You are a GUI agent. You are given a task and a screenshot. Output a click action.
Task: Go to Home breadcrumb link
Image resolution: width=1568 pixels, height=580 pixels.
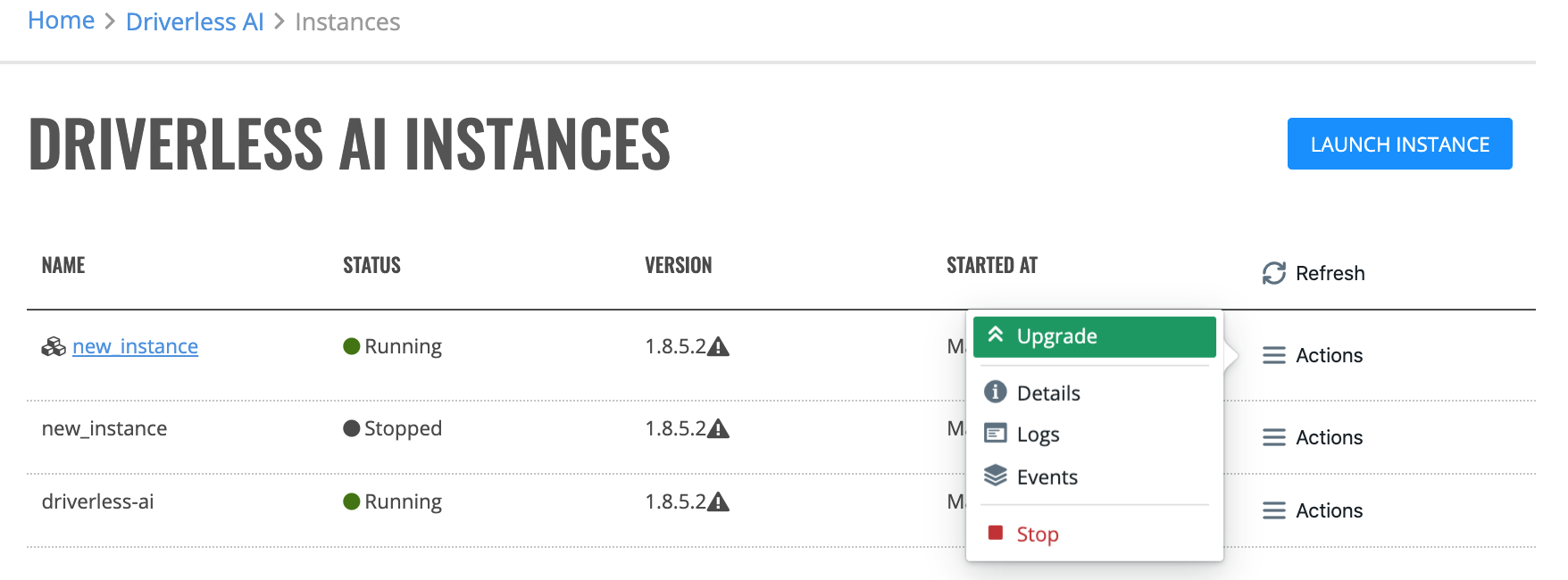62,21
